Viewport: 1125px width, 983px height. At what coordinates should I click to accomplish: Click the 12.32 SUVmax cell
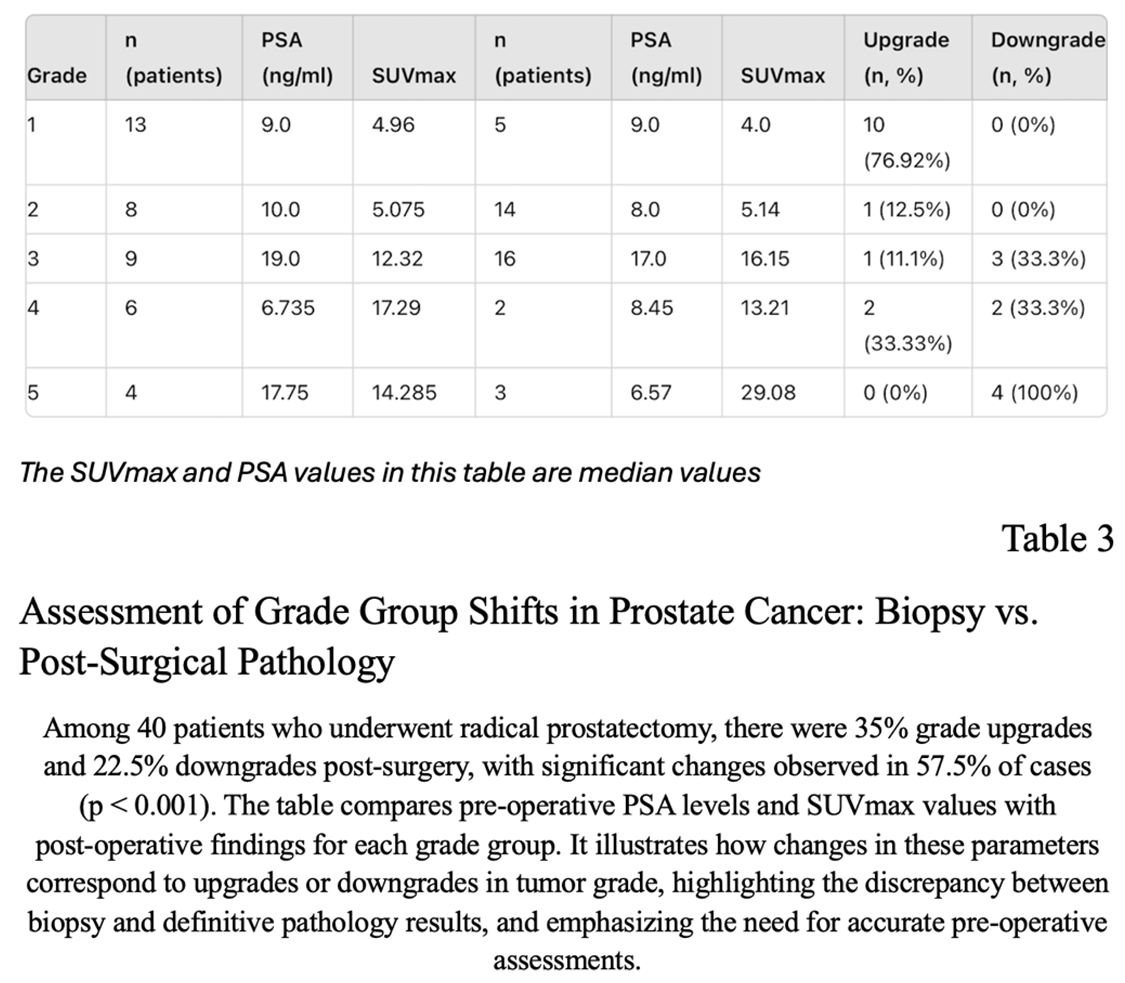(397, 259)
